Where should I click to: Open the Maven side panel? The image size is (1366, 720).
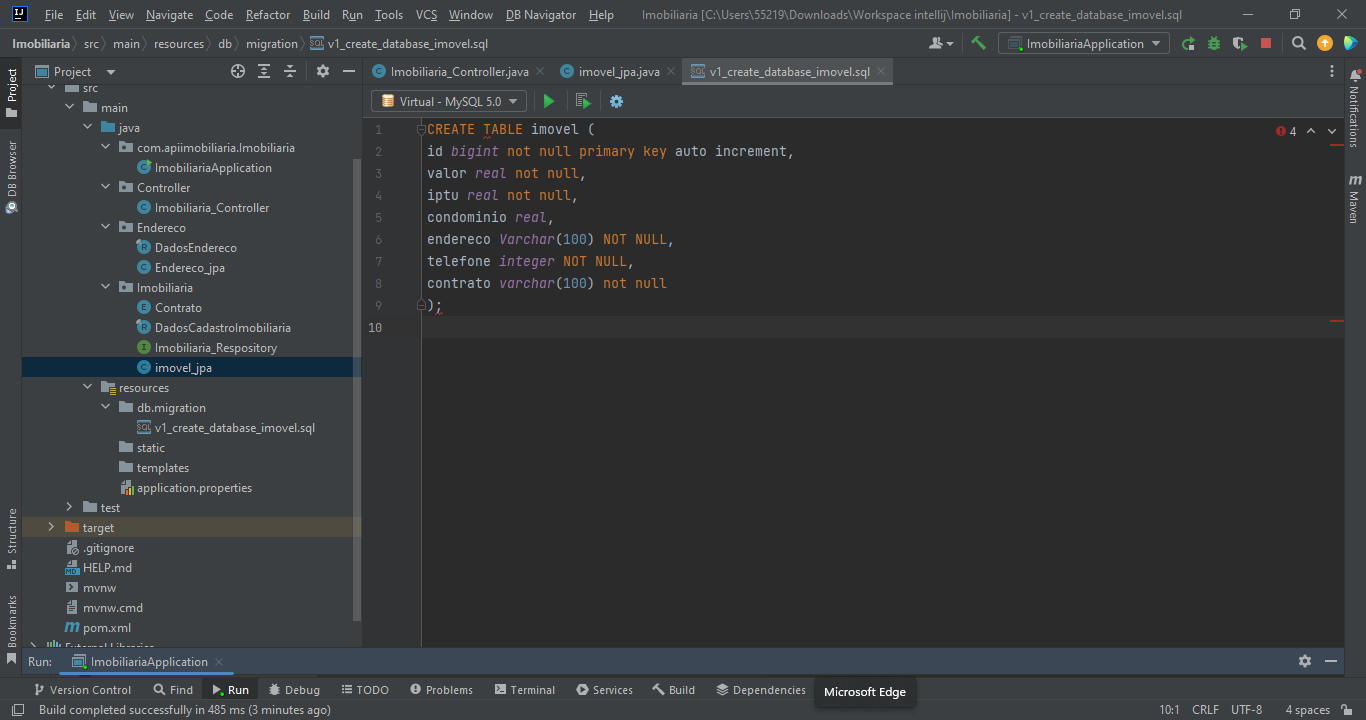coord(1354,197)
